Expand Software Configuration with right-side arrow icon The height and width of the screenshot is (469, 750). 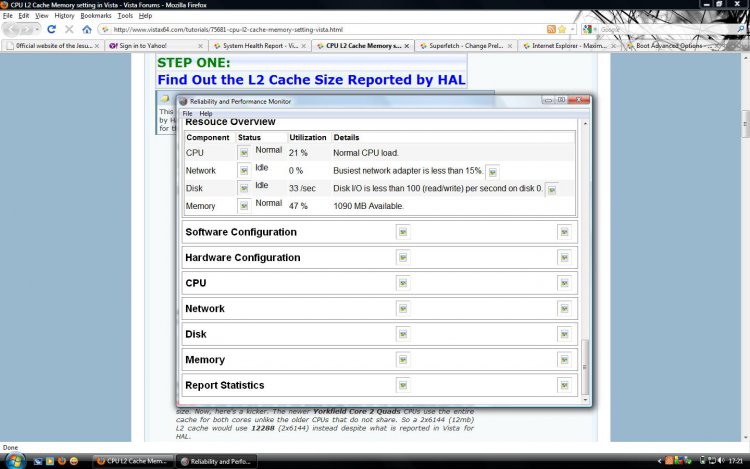564,232
